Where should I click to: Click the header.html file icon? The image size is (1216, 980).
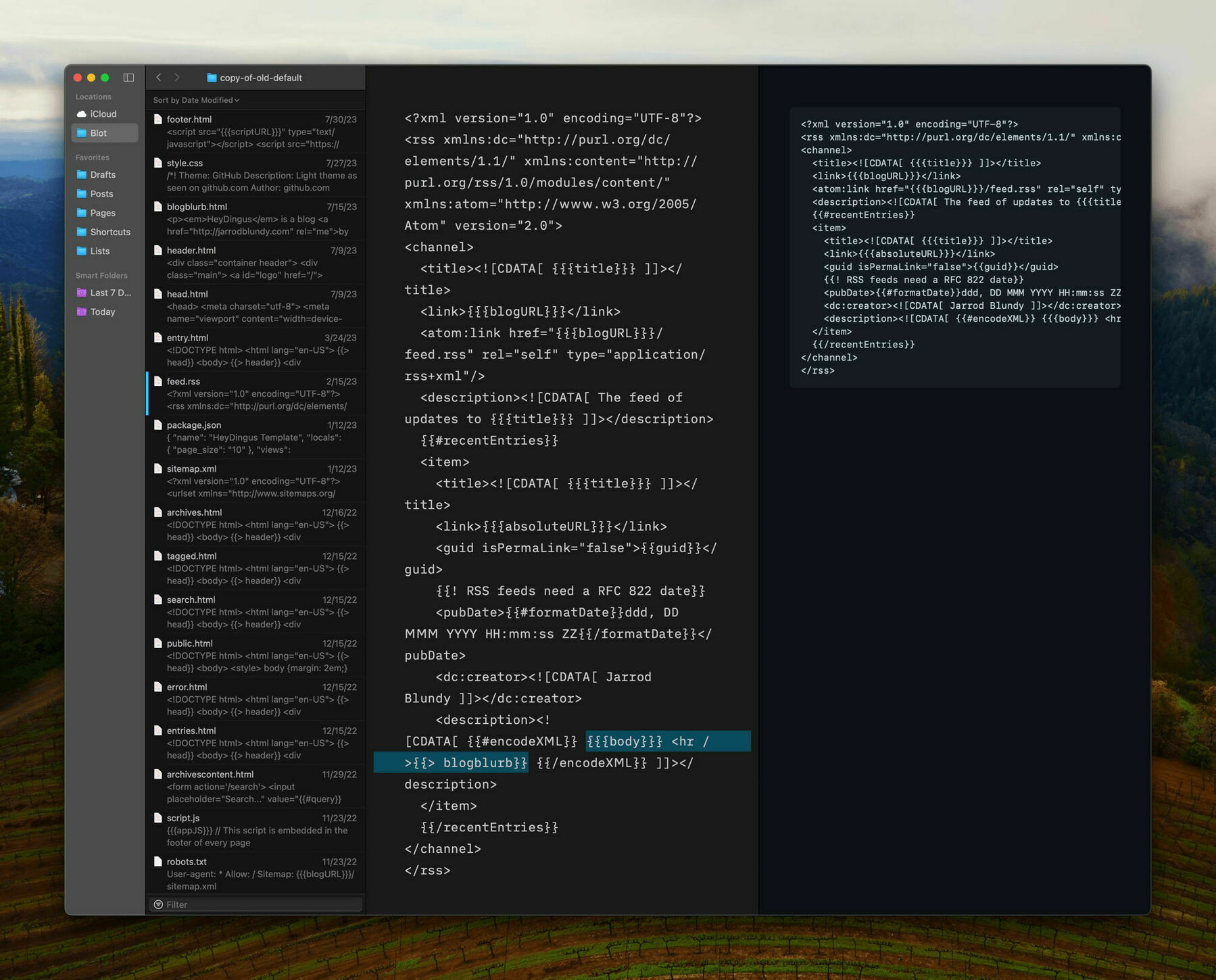157,250
